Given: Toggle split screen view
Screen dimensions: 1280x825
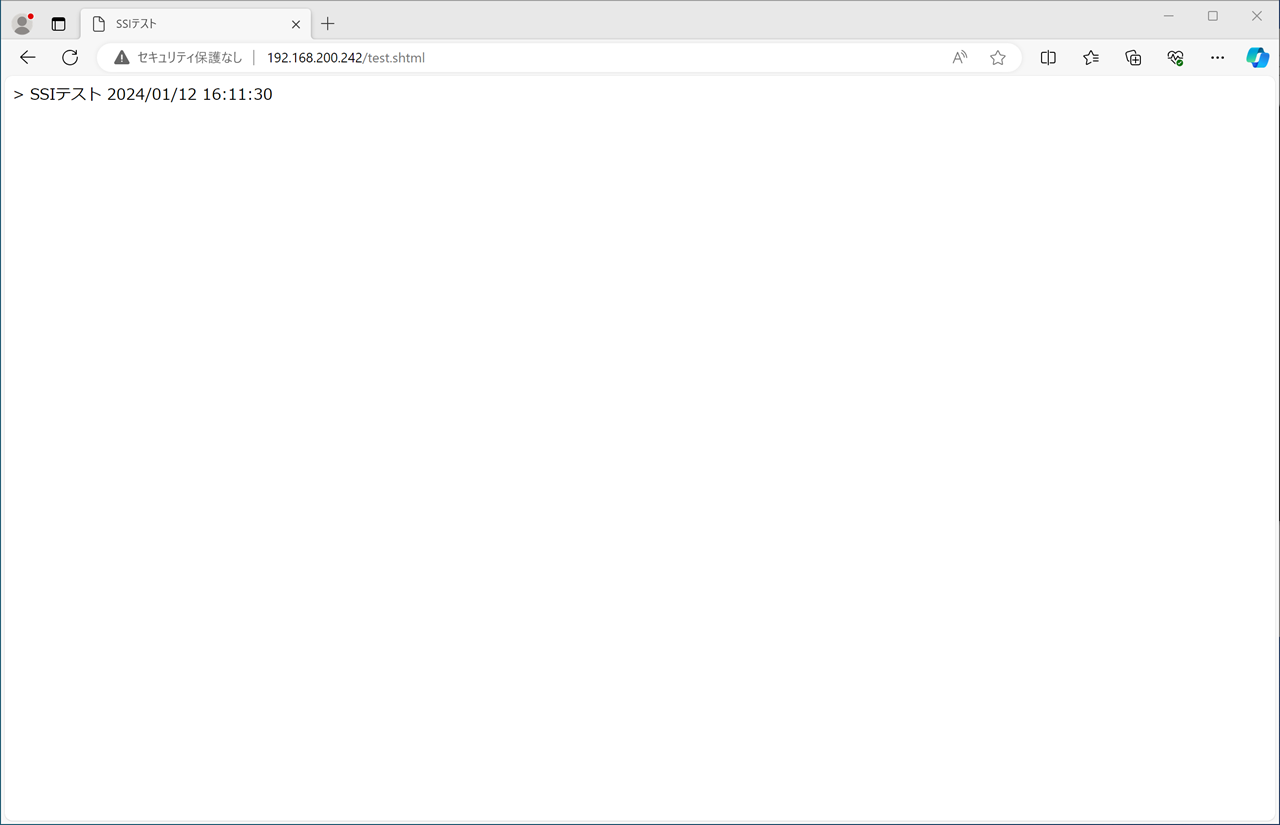Looking at the screenshot, I should (1048, 58).
